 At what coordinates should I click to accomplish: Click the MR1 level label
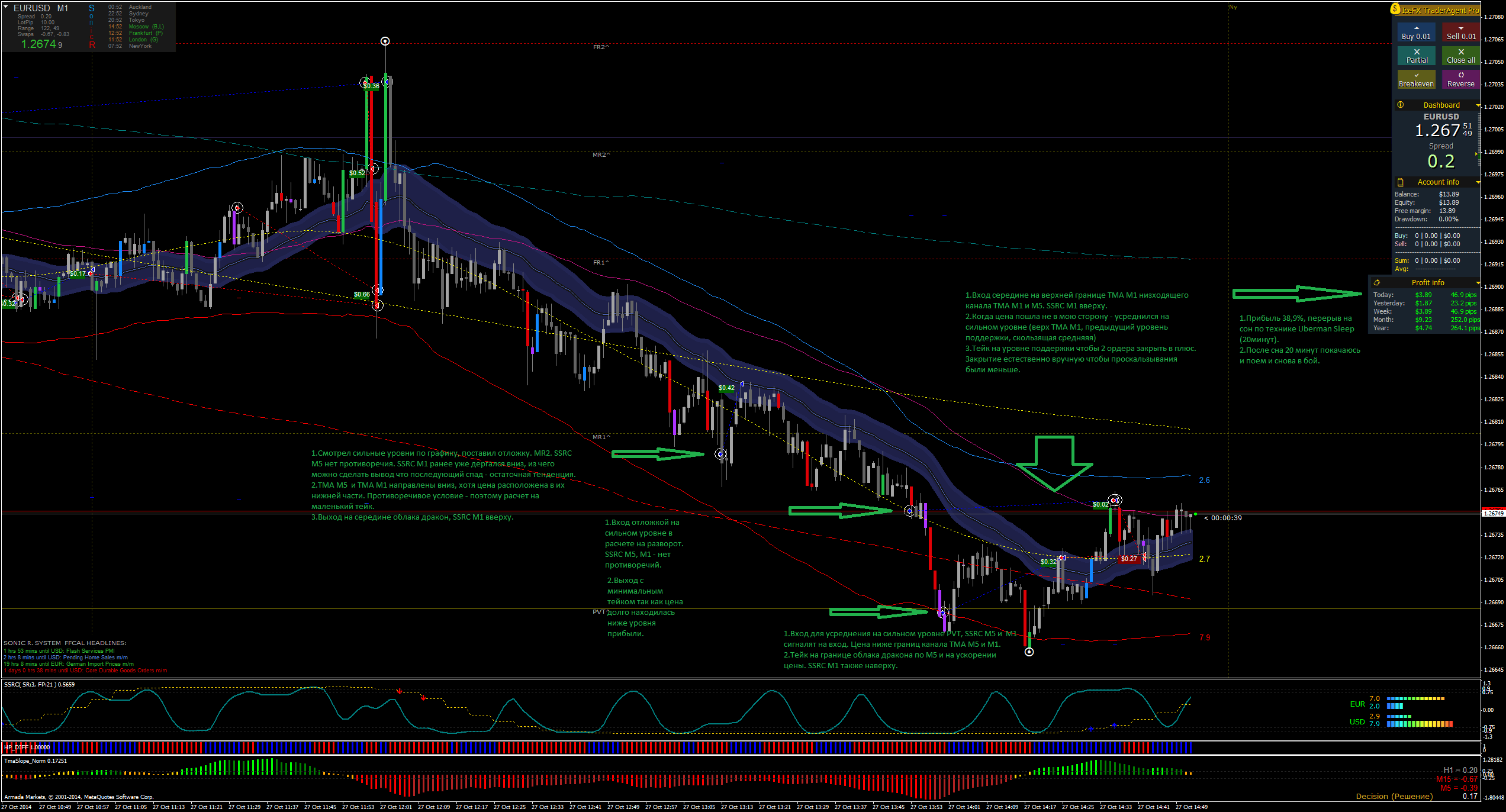click(x=601, y=437)
